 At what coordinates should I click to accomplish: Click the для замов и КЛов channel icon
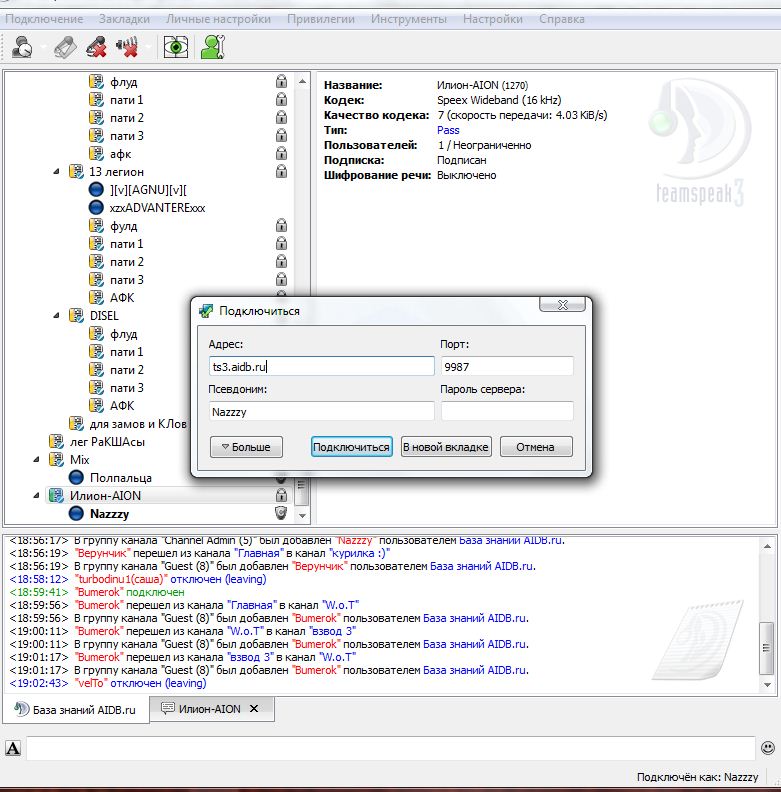click(76, 423)
